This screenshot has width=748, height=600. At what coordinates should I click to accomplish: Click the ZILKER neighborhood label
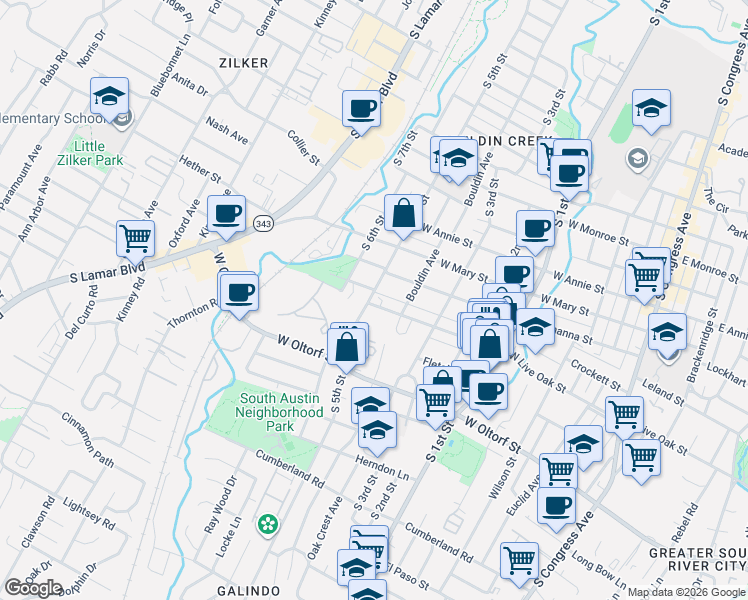coord(244,63)
